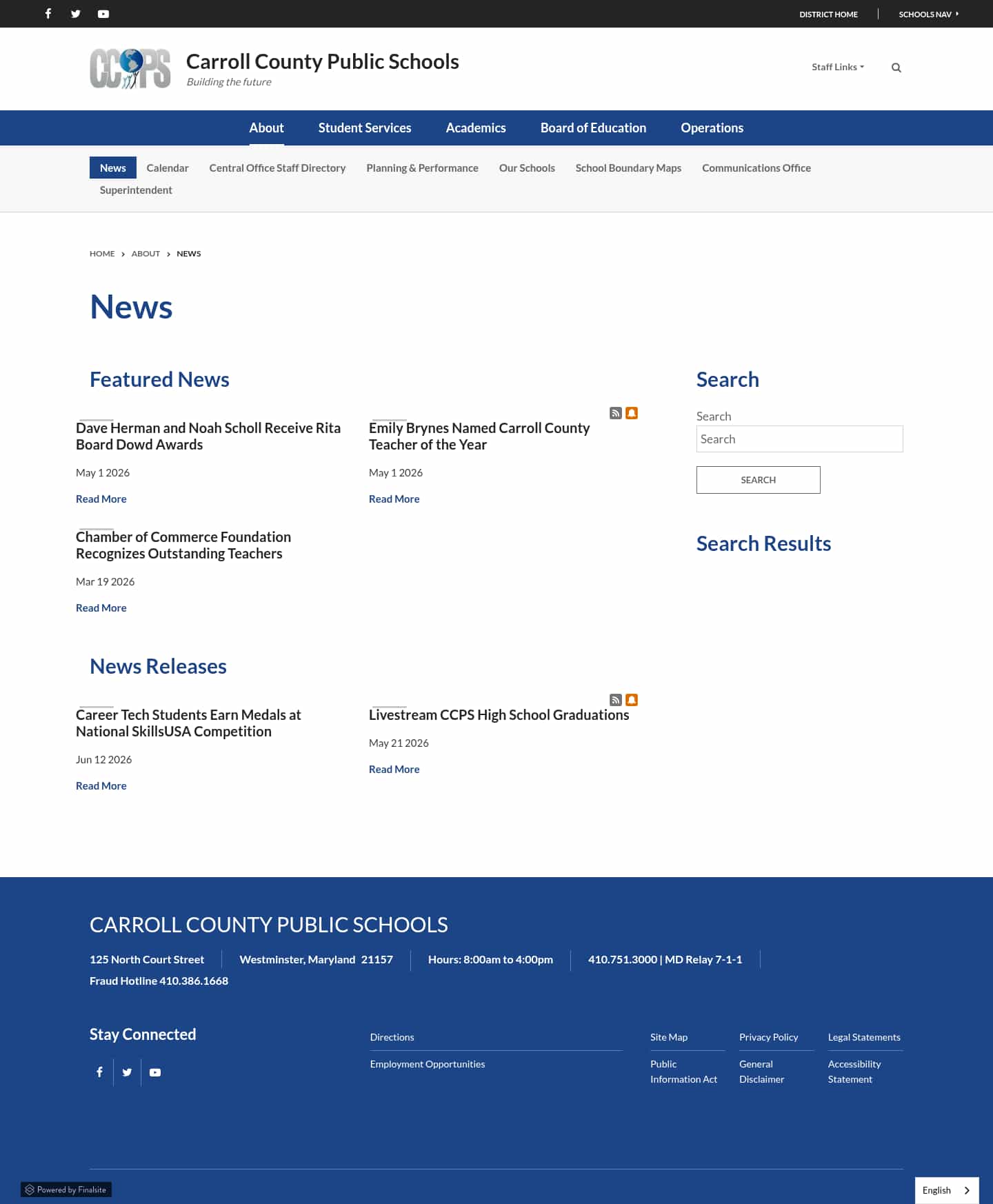
Task: Go to District Home
Action: click(x=828, y=14)
